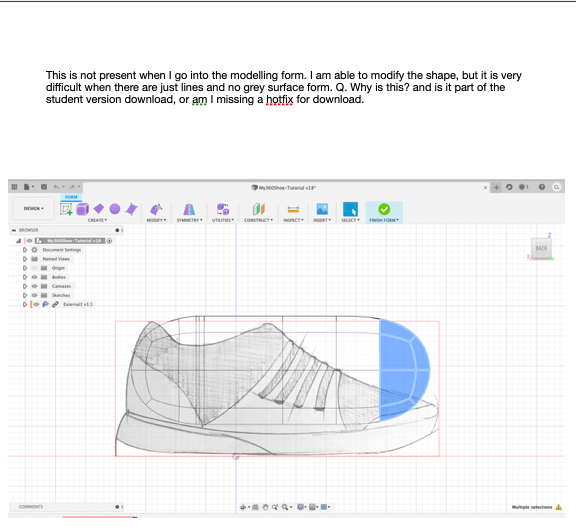Open the CREATE dropdown menu

point(97,220)
